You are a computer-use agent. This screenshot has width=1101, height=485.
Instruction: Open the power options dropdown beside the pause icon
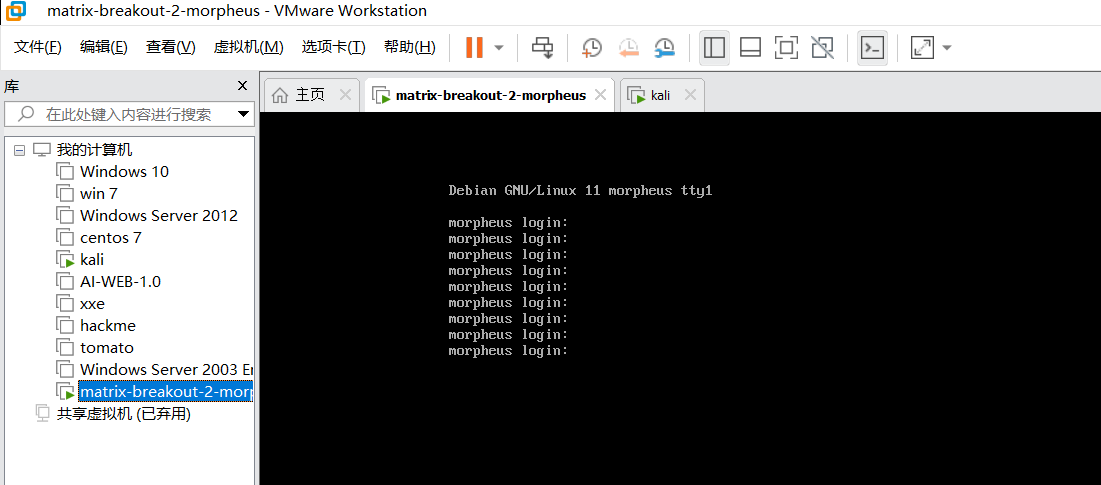[499, 48]
